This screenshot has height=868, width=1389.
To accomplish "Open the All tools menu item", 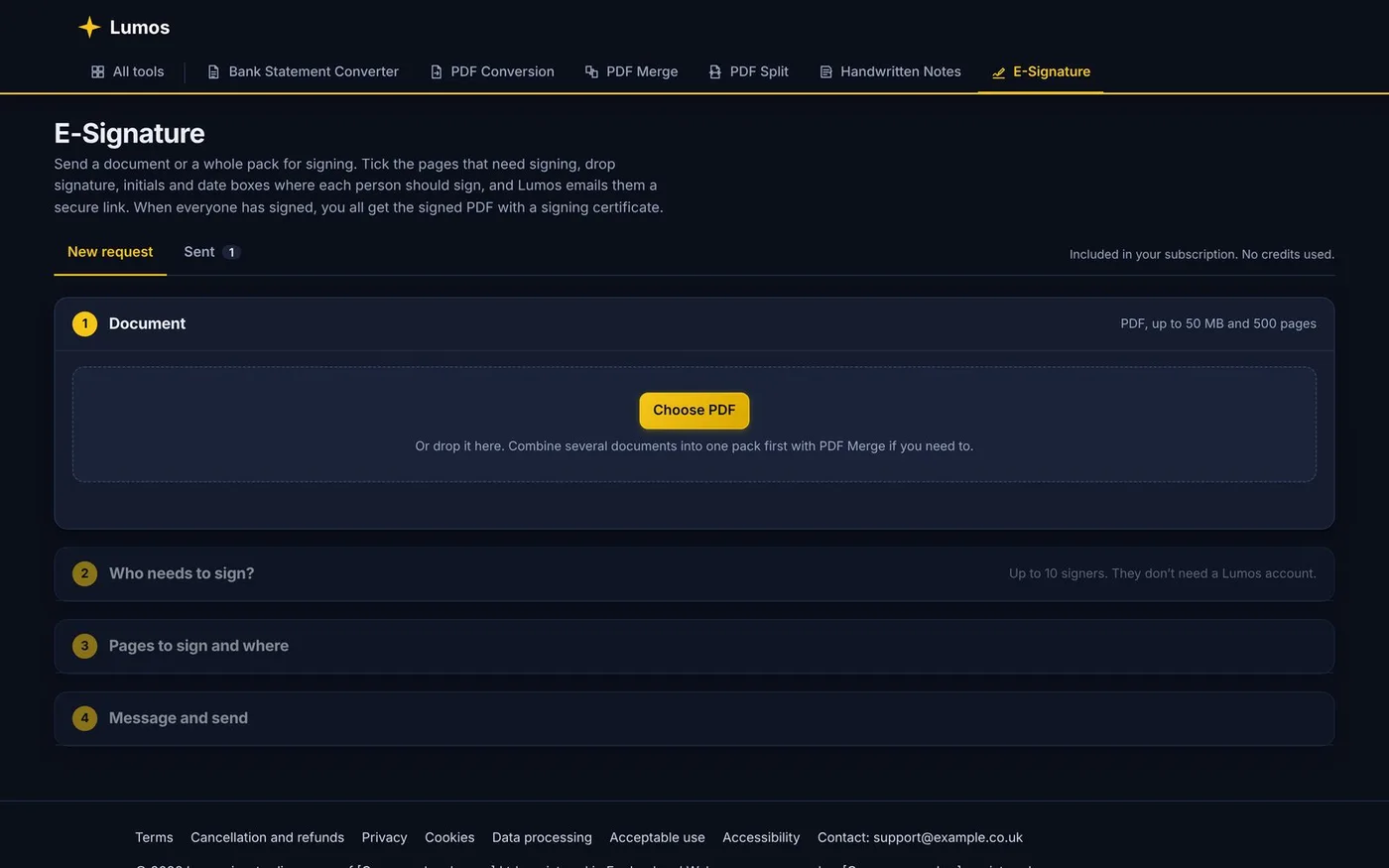I will click(128, 71).
